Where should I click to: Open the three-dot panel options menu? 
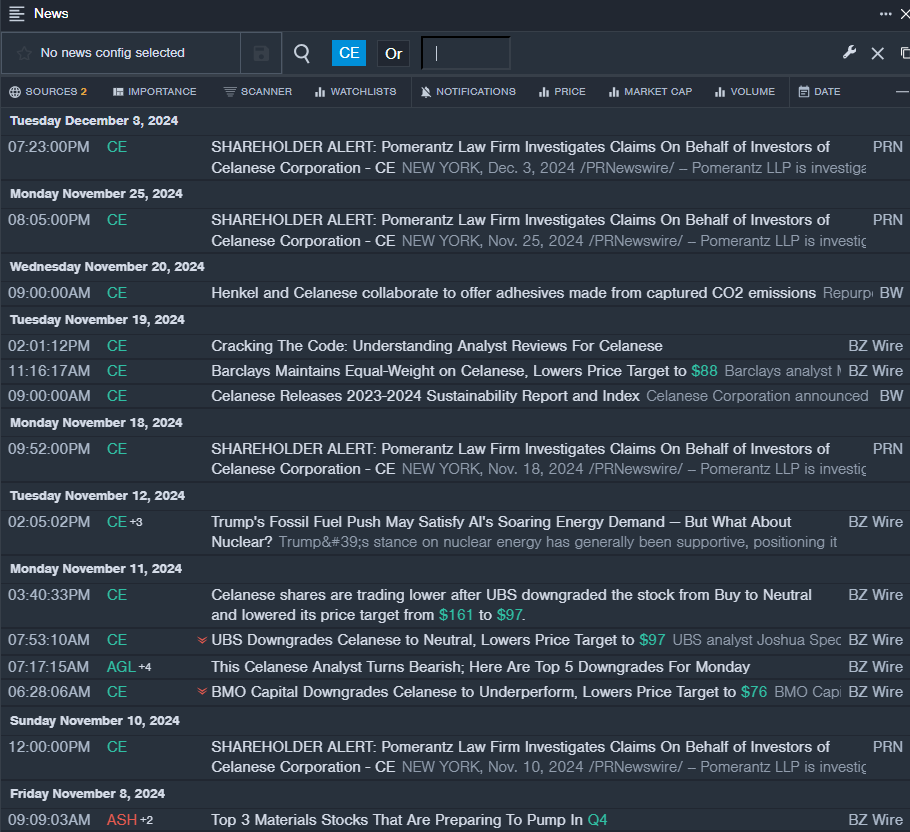[885, 14]
